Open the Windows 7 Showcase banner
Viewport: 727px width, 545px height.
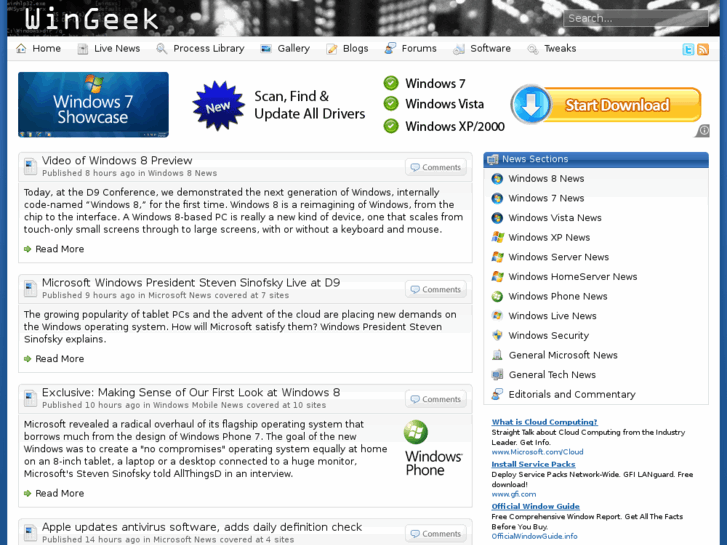93,104
